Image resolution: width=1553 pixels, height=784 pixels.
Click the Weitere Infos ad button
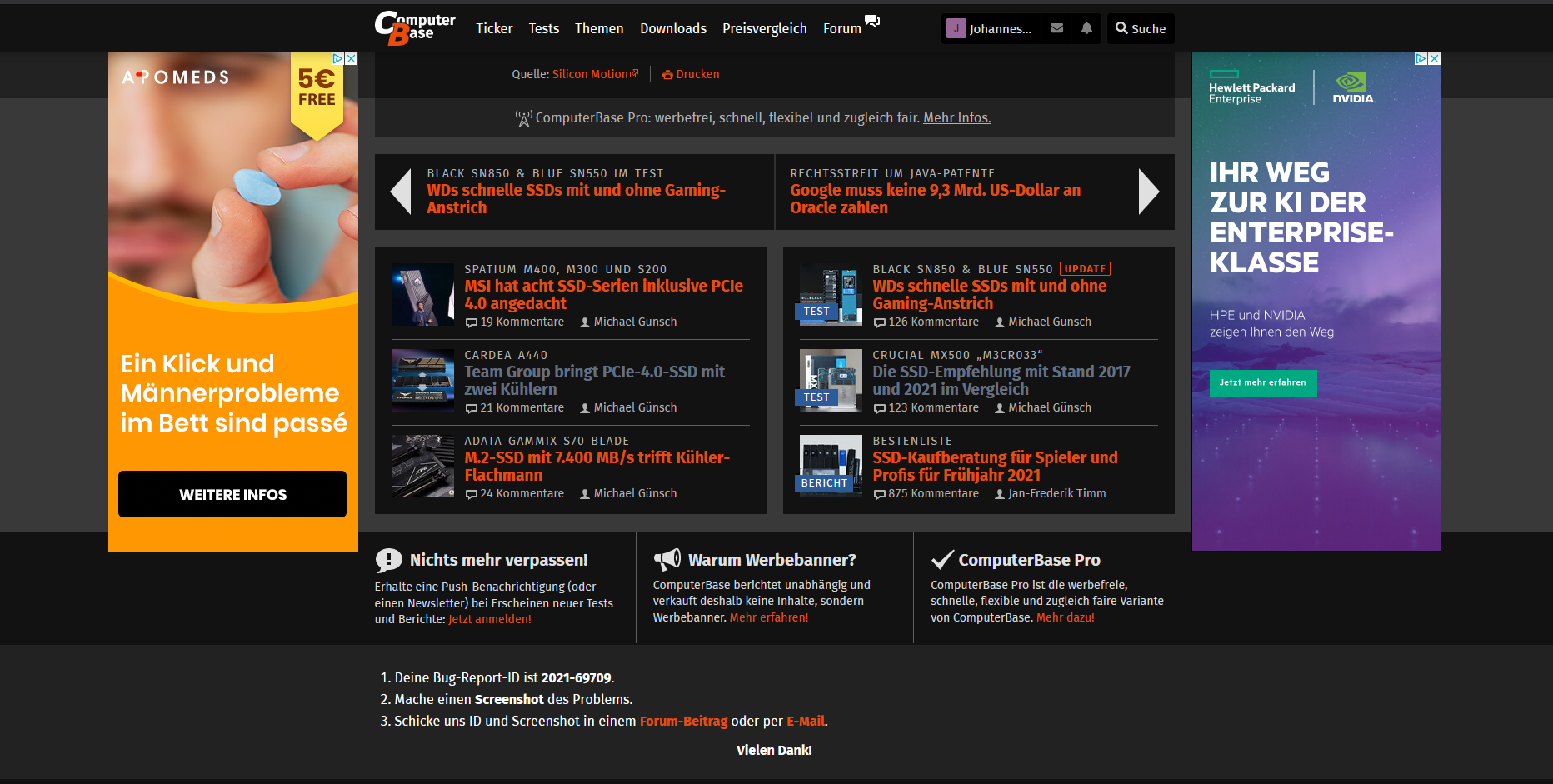[232, 494]
